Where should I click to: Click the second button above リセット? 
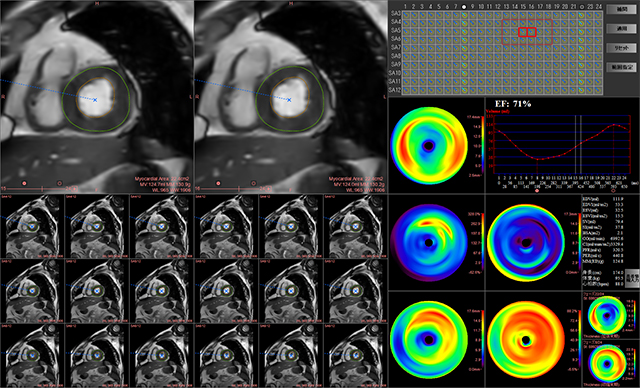point(621,29)
